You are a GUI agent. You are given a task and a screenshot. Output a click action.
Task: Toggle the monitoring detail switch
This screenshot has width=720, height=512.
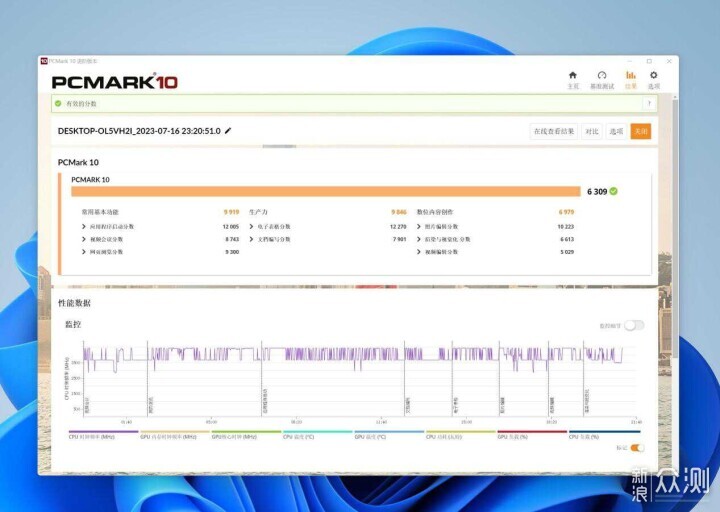[x=634, y=326]
